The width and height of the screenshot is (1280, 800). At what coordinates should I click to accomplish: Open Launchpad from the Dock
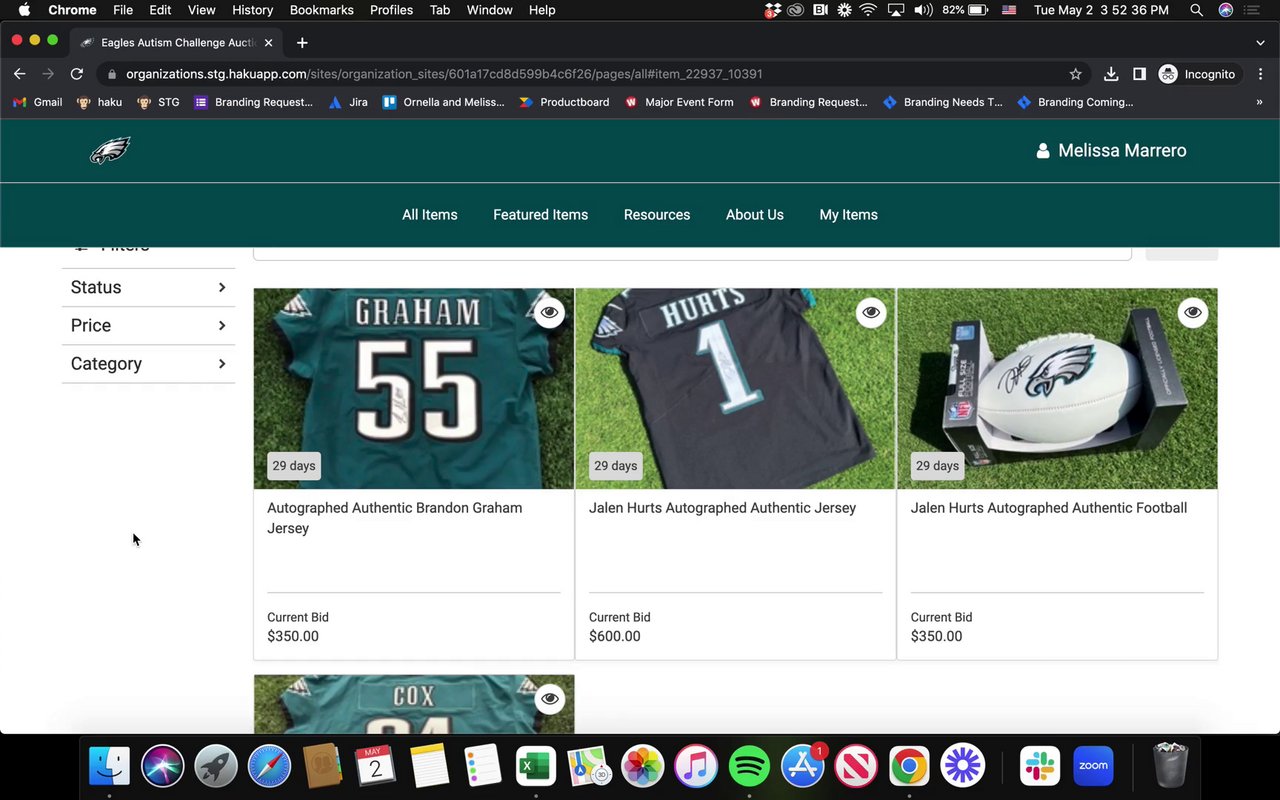point(216,767)
